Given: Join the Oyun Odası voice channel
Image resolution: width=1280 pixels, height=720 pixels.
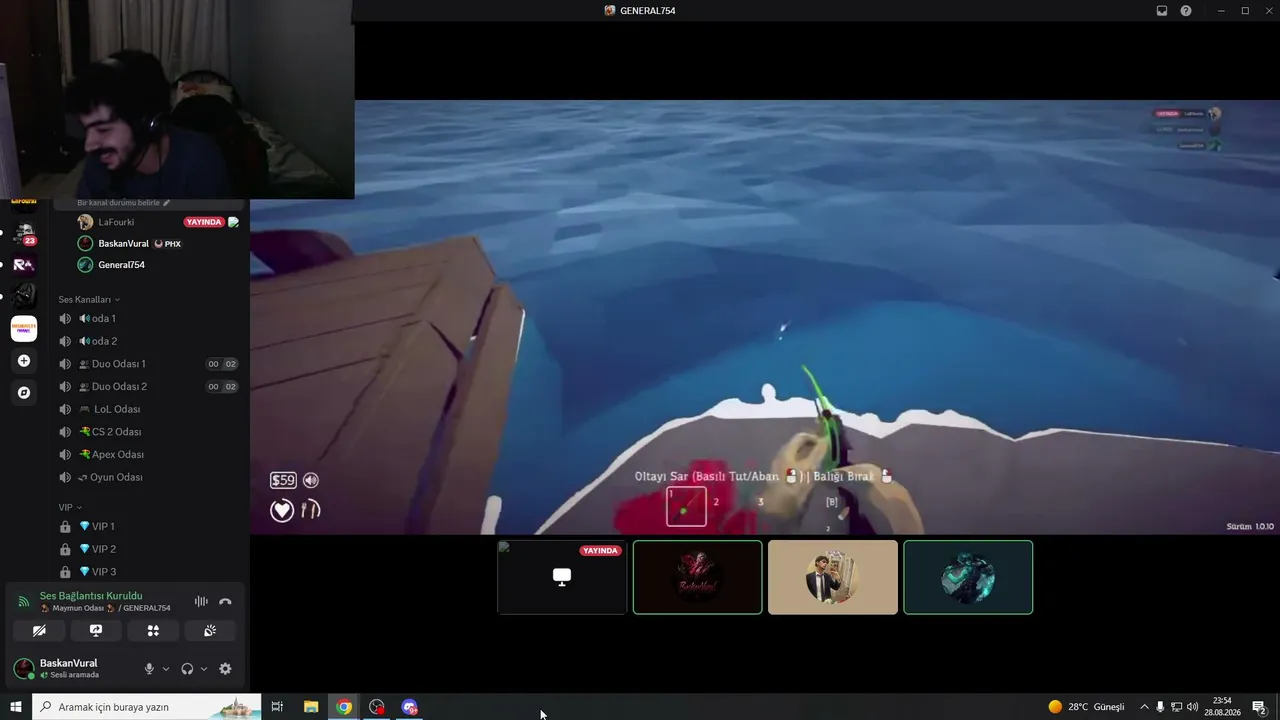Looking at the screenshot, I should [x=148, y=477].
